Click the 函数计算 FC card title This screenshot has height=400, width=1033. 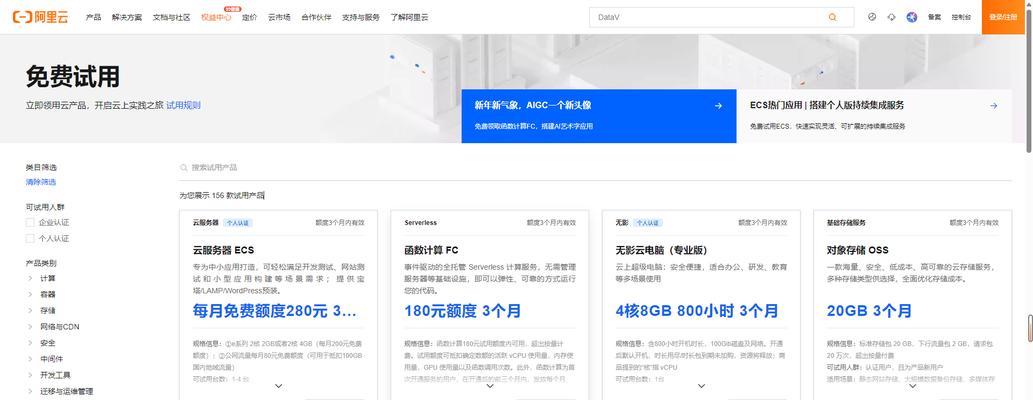point(432,250)
